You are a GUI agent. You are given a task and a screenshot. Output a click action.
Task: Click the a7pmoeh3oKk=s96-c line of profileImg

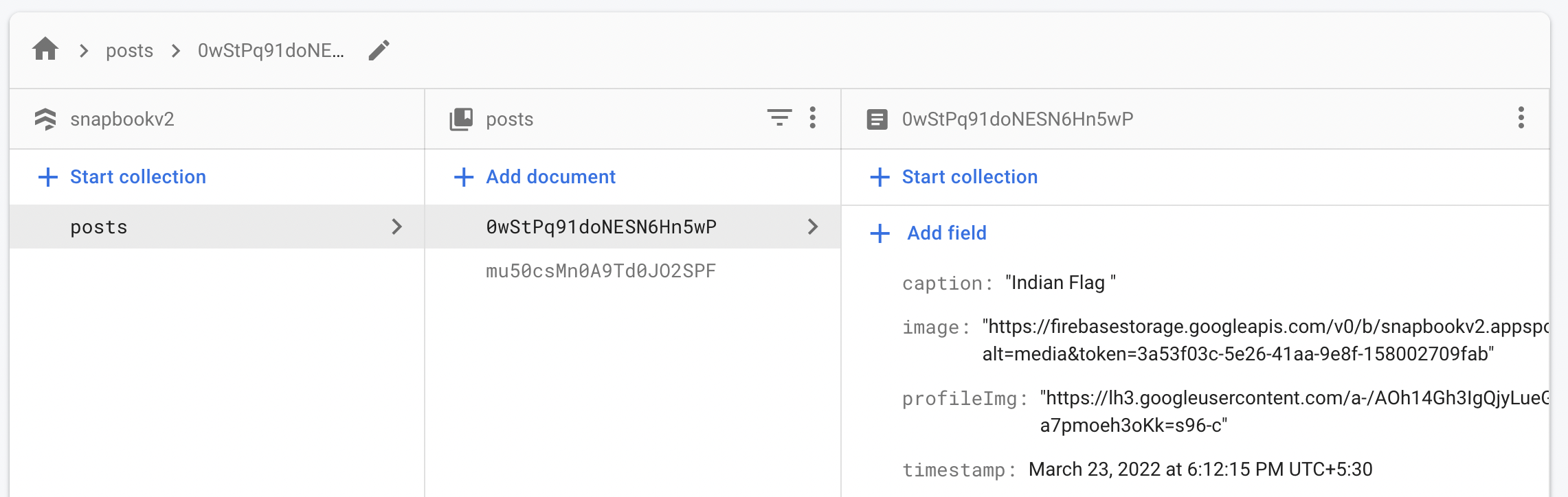[1134, 426]
